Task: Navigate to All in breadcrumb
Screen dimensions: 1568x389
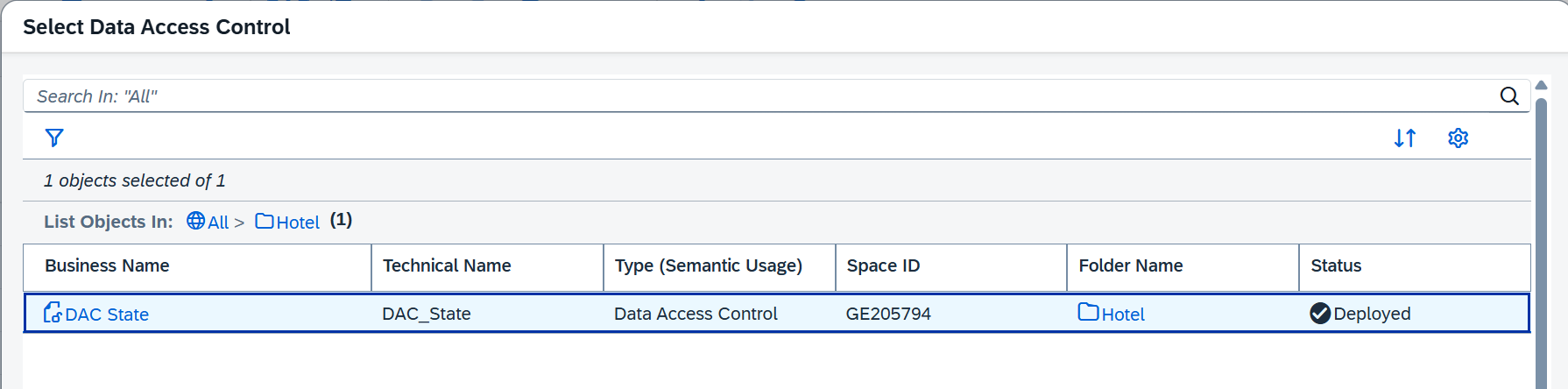Action: (218, 223)
